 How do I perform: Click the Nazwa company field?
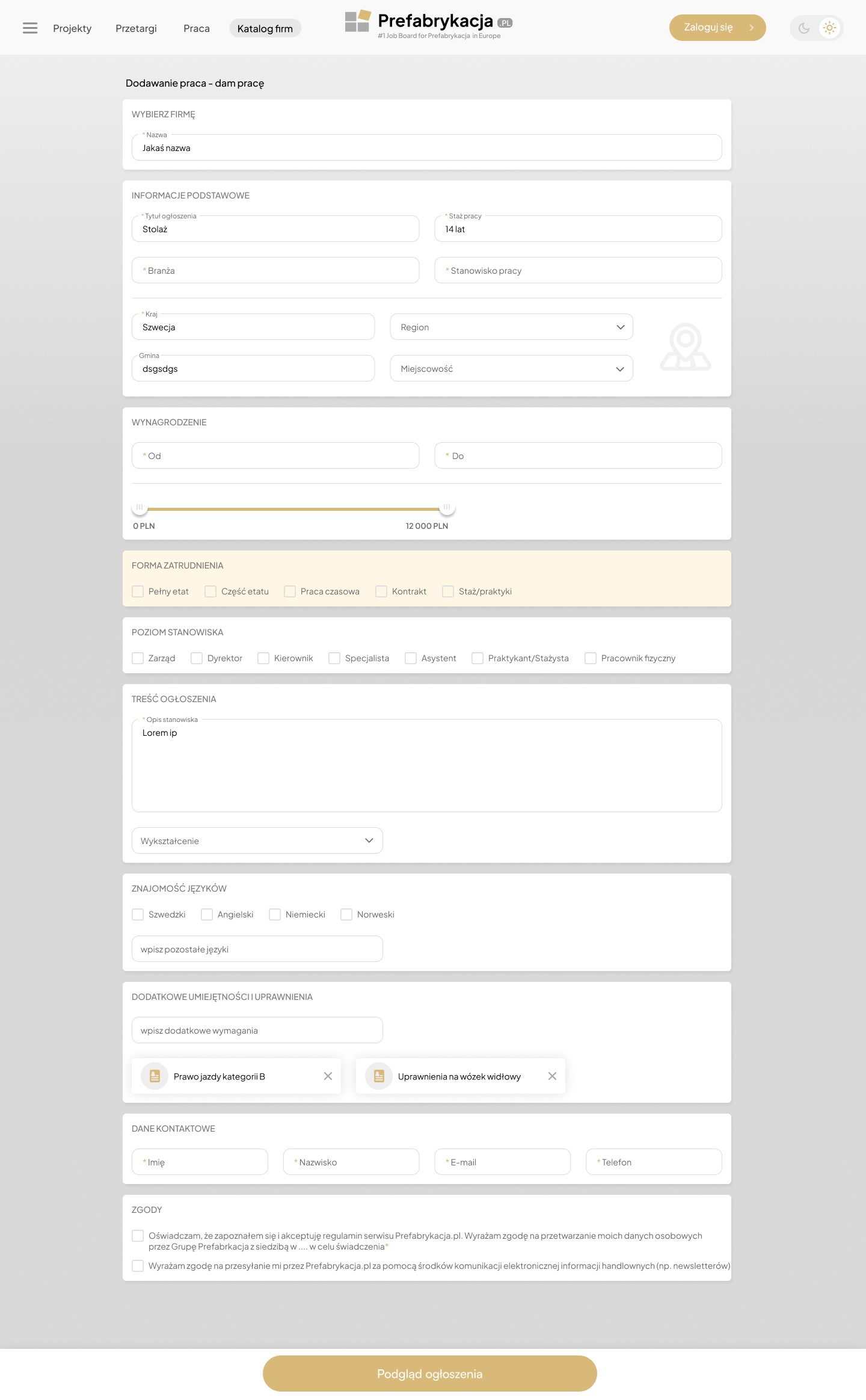pyautogui.click(x=427, y=147)
